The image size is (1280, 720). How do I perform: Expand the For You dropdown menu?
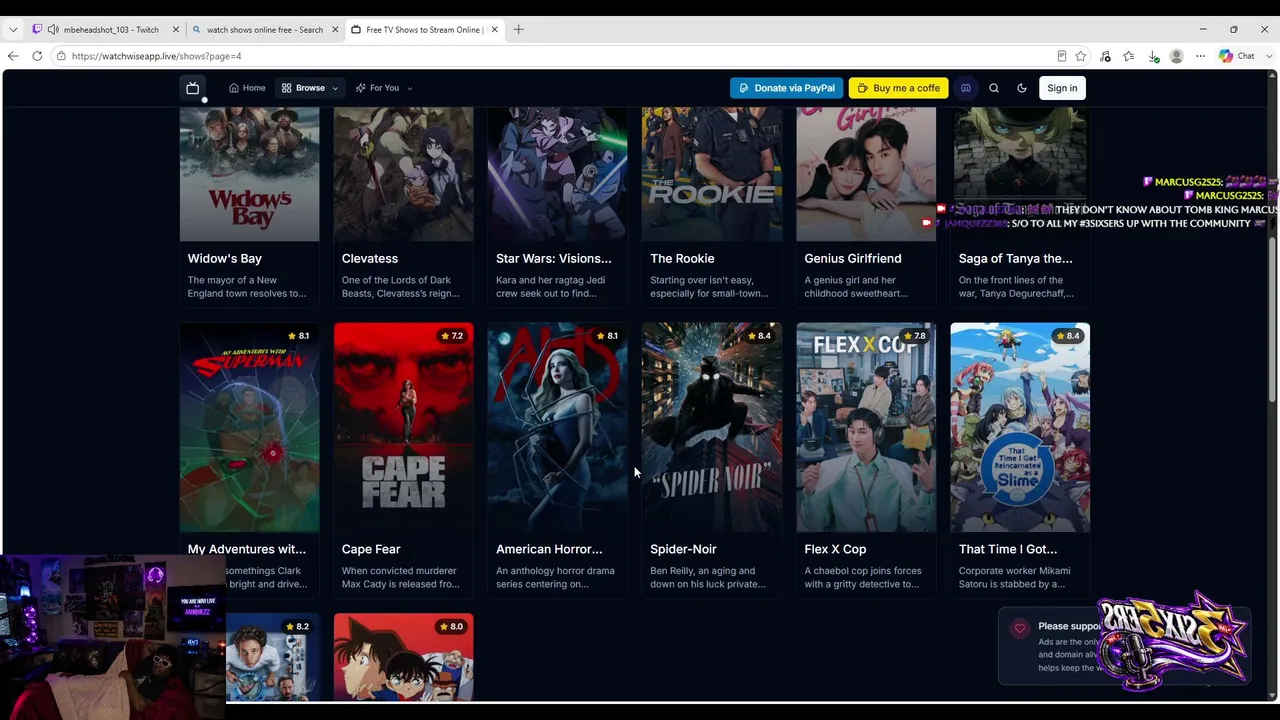384,88
